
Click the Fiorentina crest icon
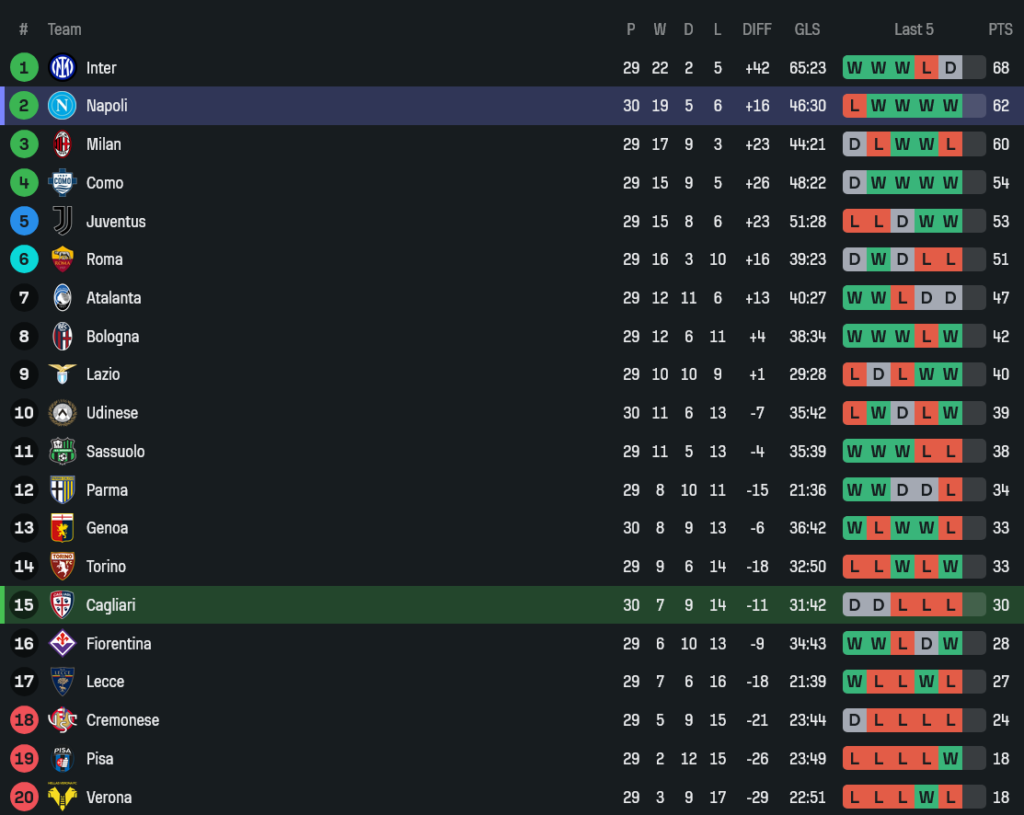pos(62,643)
